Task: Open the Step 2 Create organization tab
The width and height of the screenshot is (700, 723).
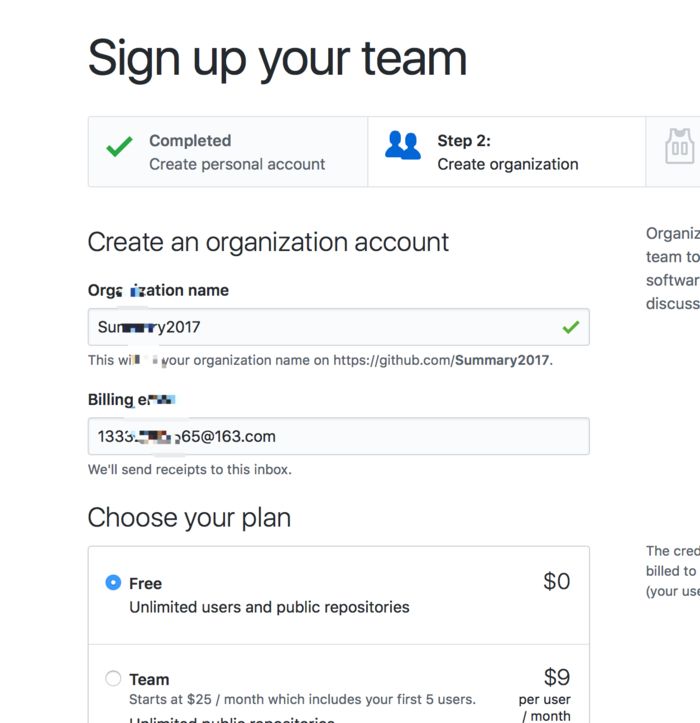Action: click(507, 152)
